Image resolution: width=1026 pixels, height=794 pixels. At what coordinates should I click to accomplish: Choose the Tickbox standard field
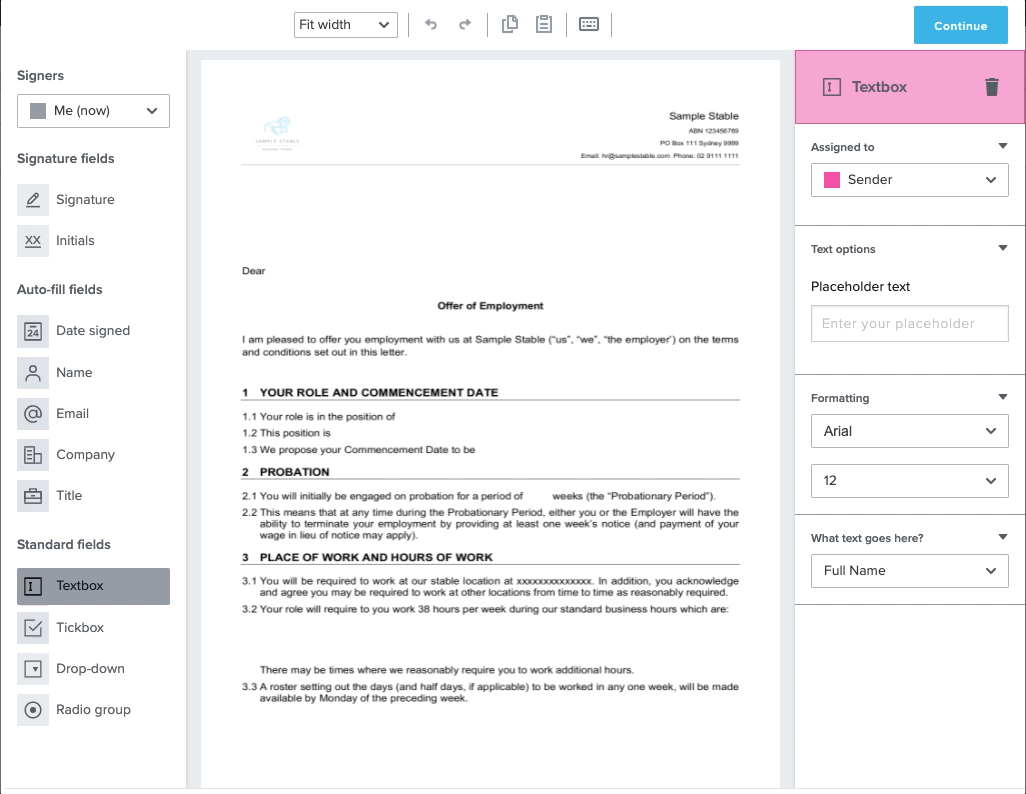pos(79,628)
